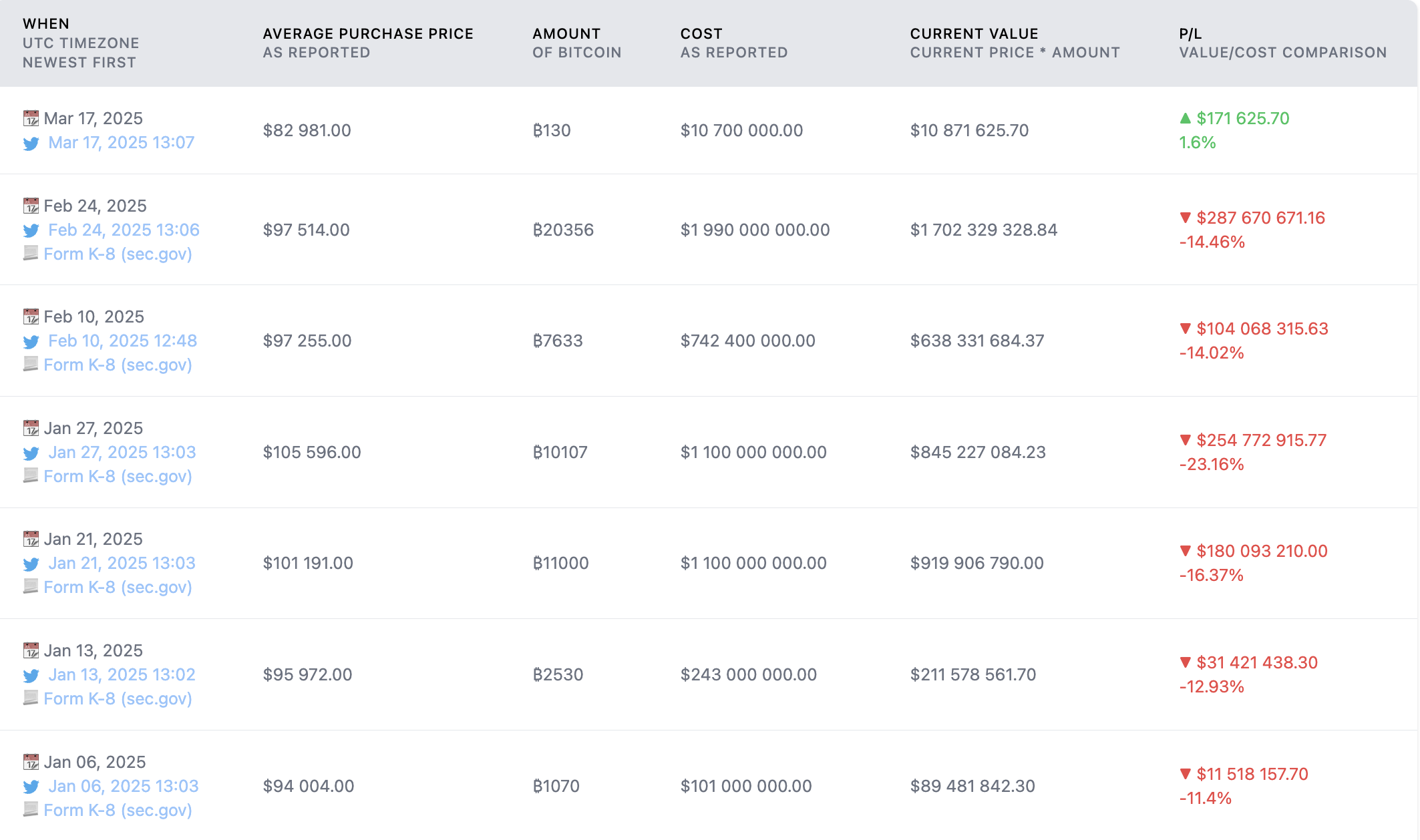Open the tweet dated Mar 17, 2025 13:07
Screen dimensions: 1420x840
tap(121, 142)
